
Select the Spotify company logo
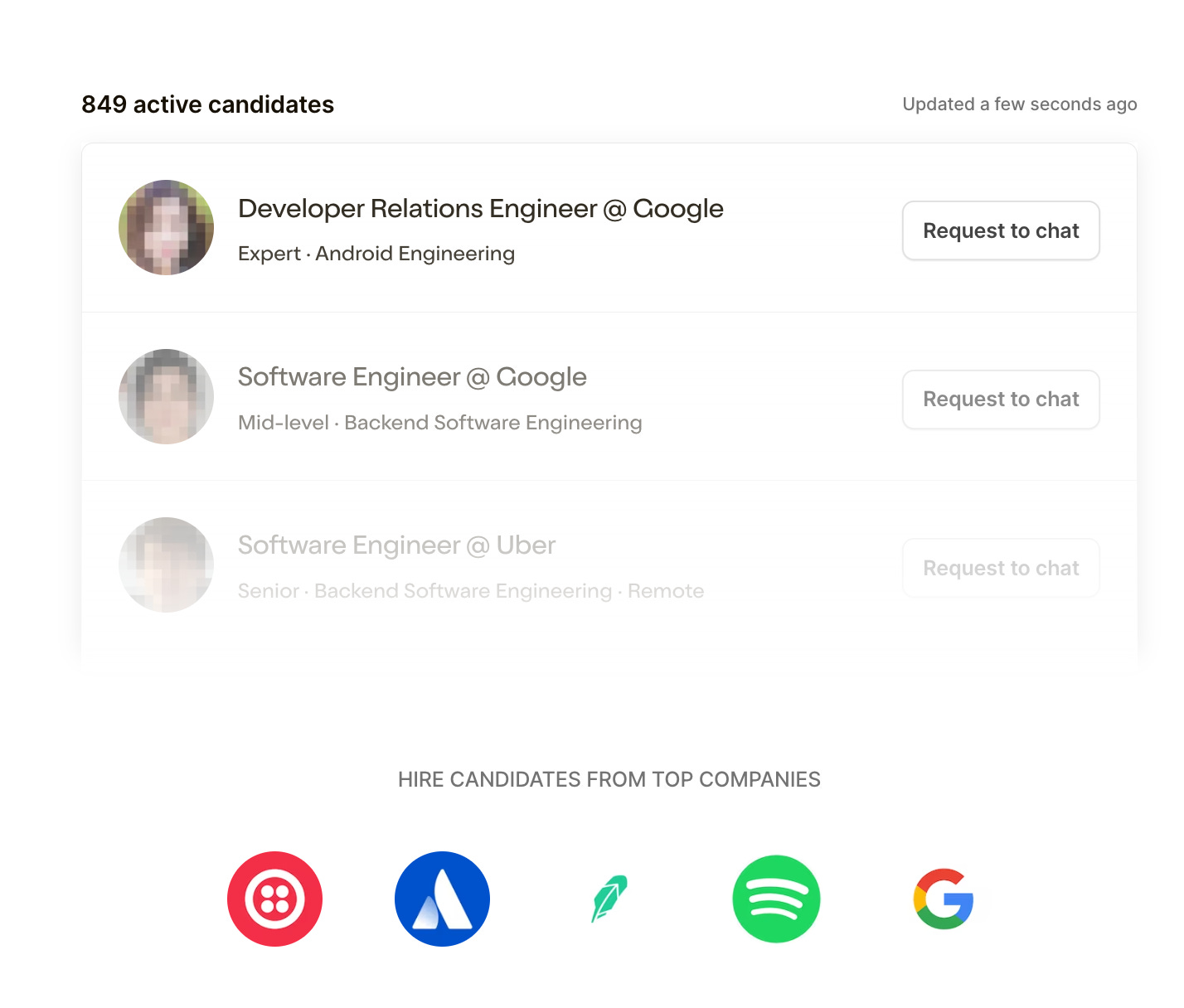tap(776, 899)
